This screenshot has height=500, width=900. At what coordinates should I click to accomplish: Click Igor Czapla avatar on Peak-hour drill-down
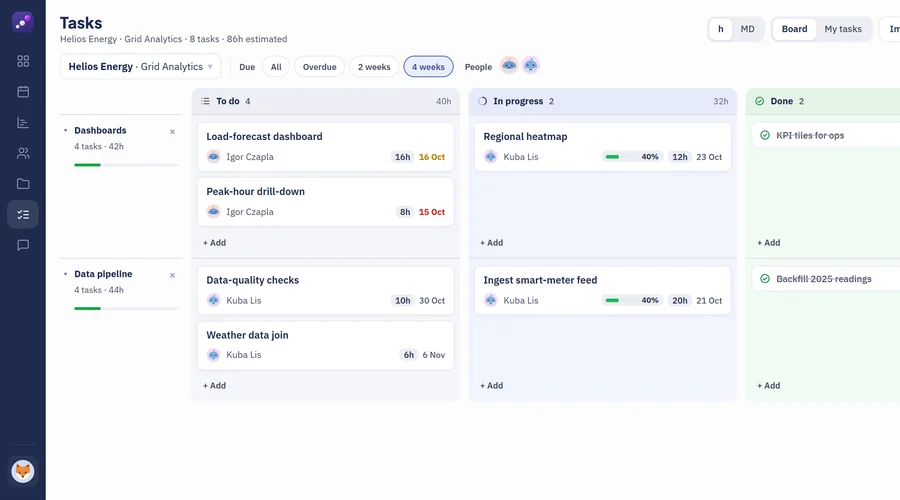click(x=214, y=212)
